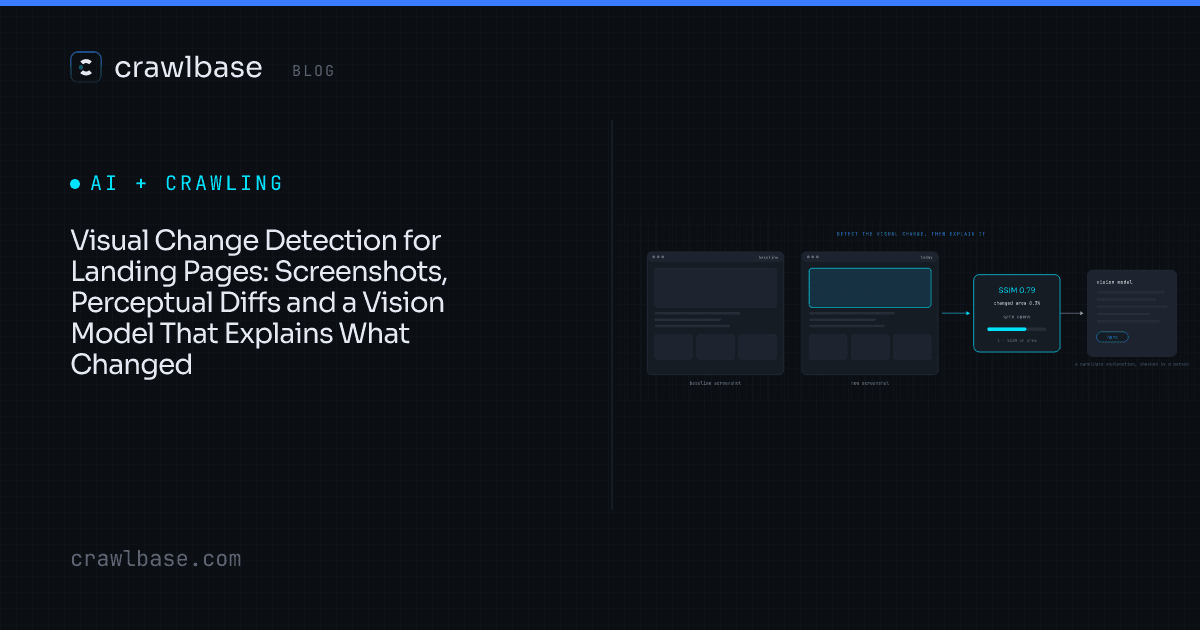Click the baseline screenshot mockup window
The height and width of the screenshot is (630, 1200).
[715, 313]
